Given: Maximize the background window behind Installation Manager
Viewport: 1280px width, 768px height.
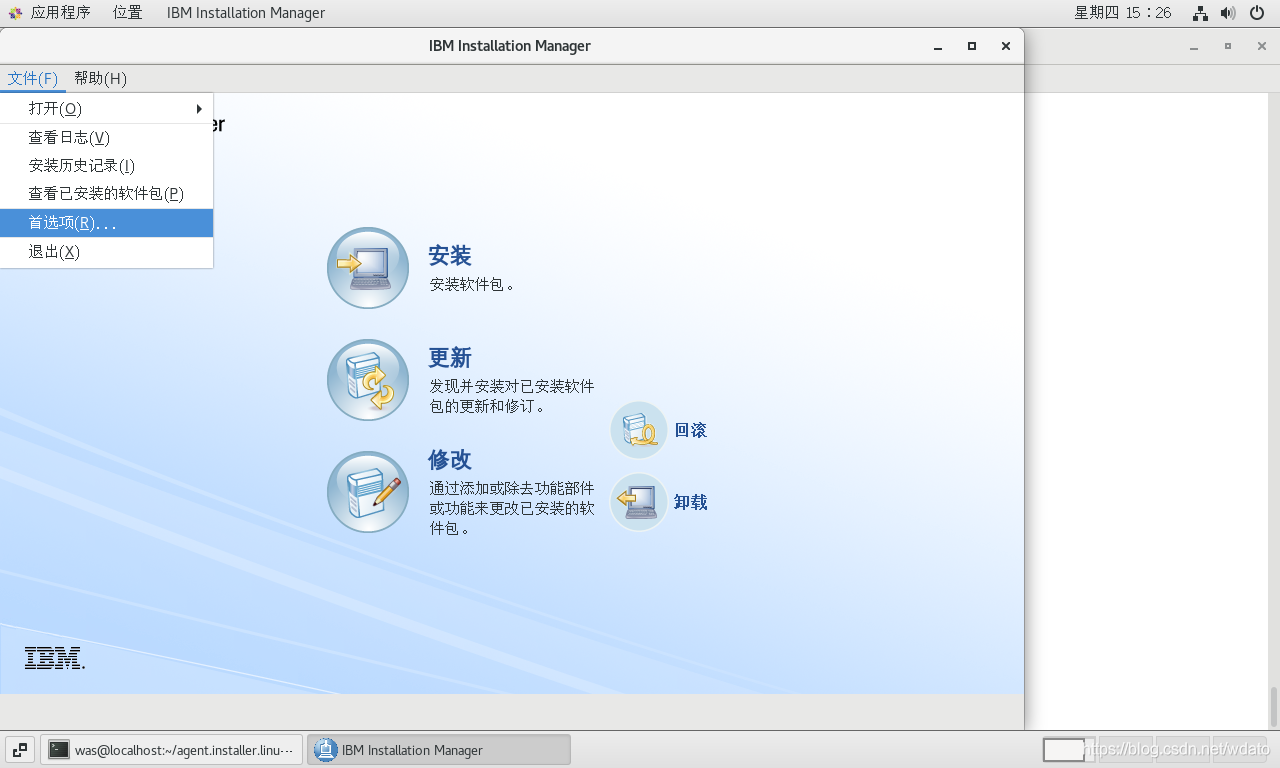Looking at the screenshot, I should (1228, 46).
